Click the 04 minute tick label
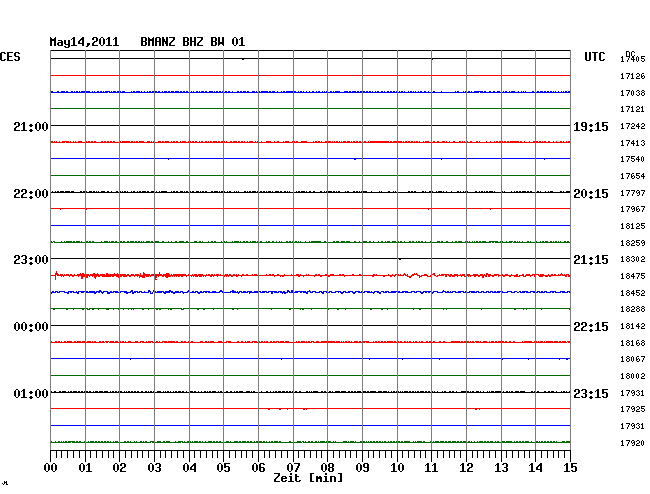Viewport: 650px width, 494px height. 189,468
